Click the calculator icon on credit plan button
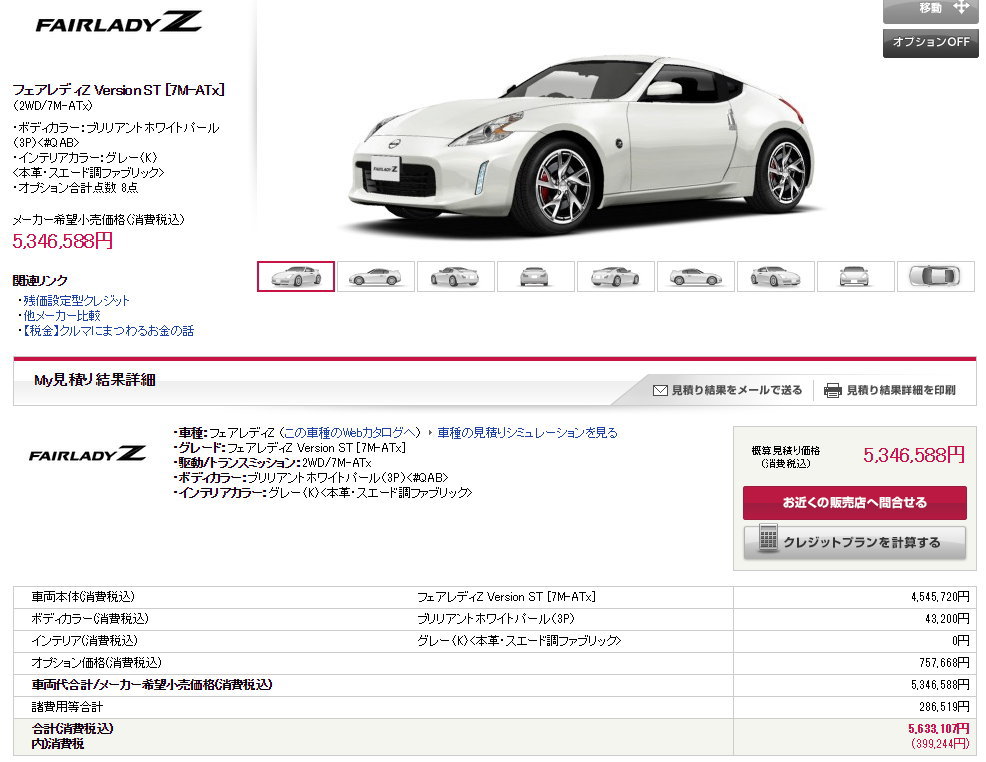986x762 pixels. [x=768, y=538]
